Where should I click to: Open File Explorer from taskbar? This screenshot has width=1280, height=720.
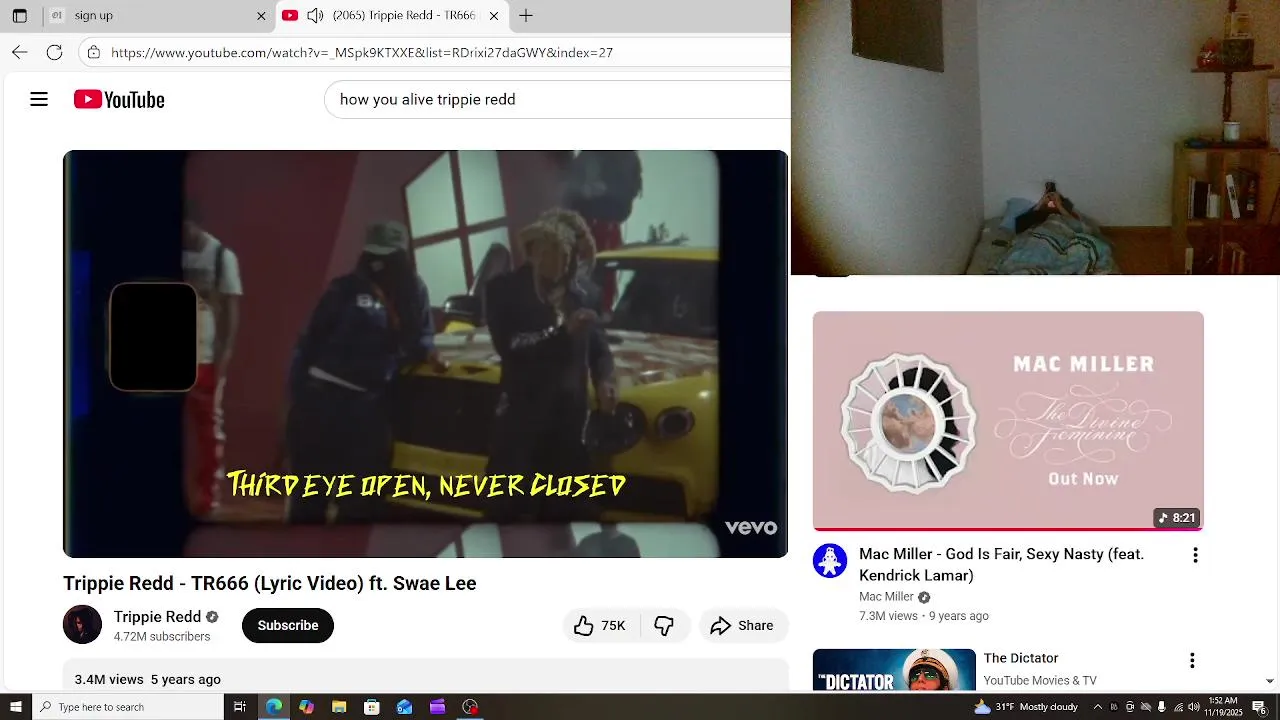[339, 707]
